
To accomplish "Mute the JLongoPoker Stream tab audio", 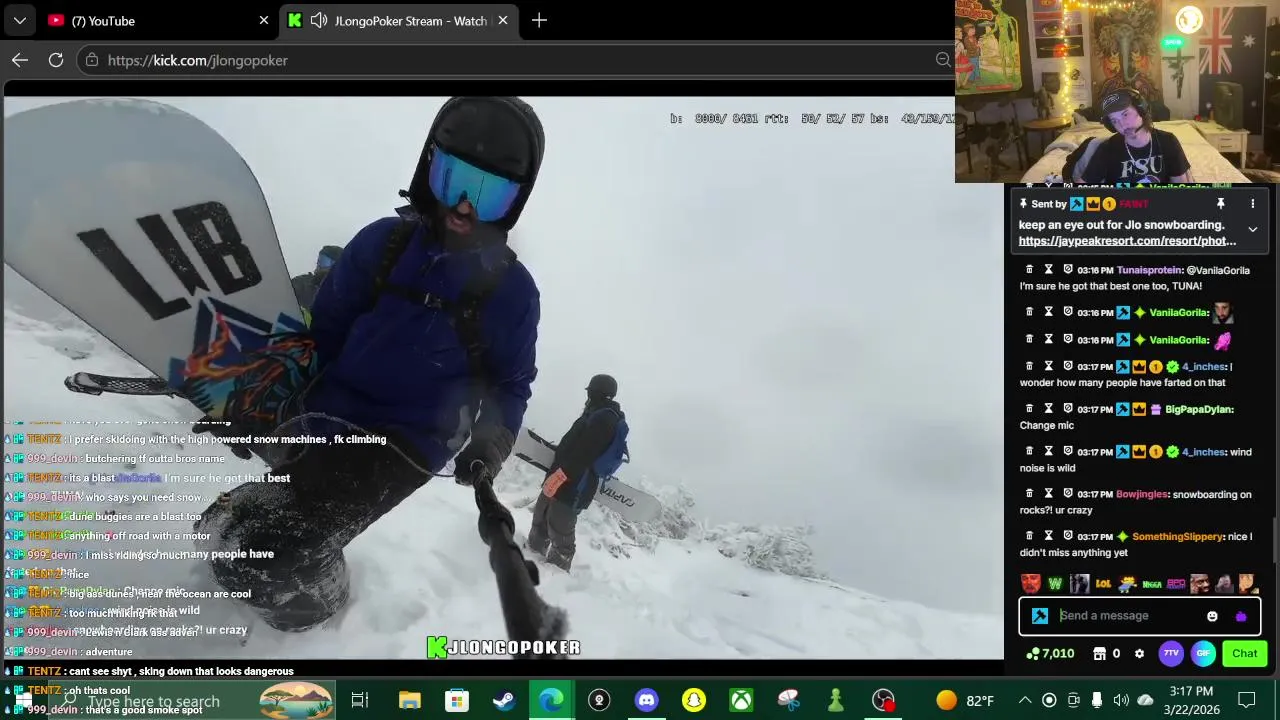I will coord(319,20).
